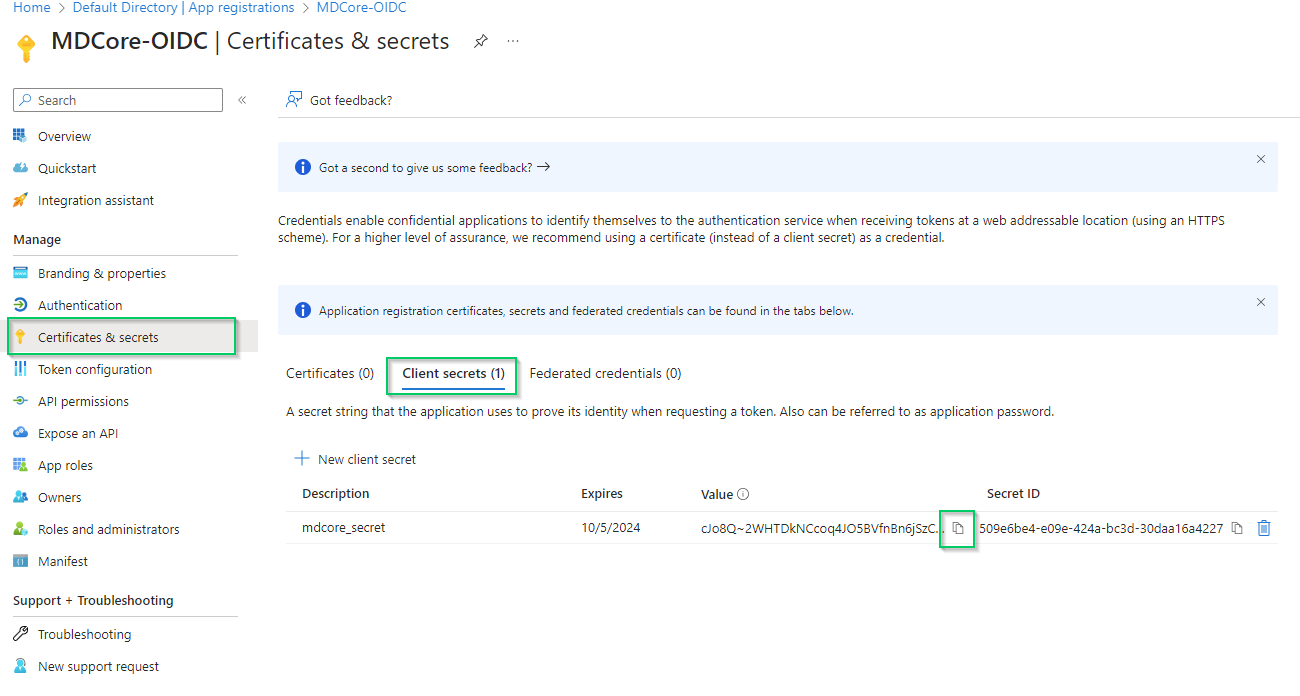Click the Home breadcrumb link
The height and width of the screenshot is (696, 1300).
(31, 7)
